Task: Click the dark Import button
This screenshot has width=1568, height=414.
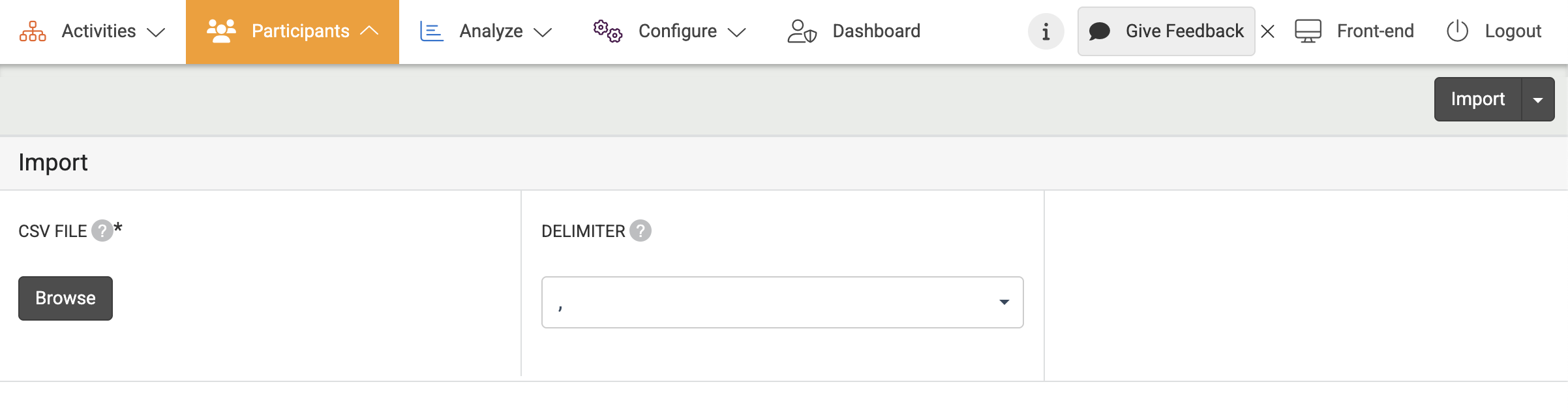Action: point(1477,99)
